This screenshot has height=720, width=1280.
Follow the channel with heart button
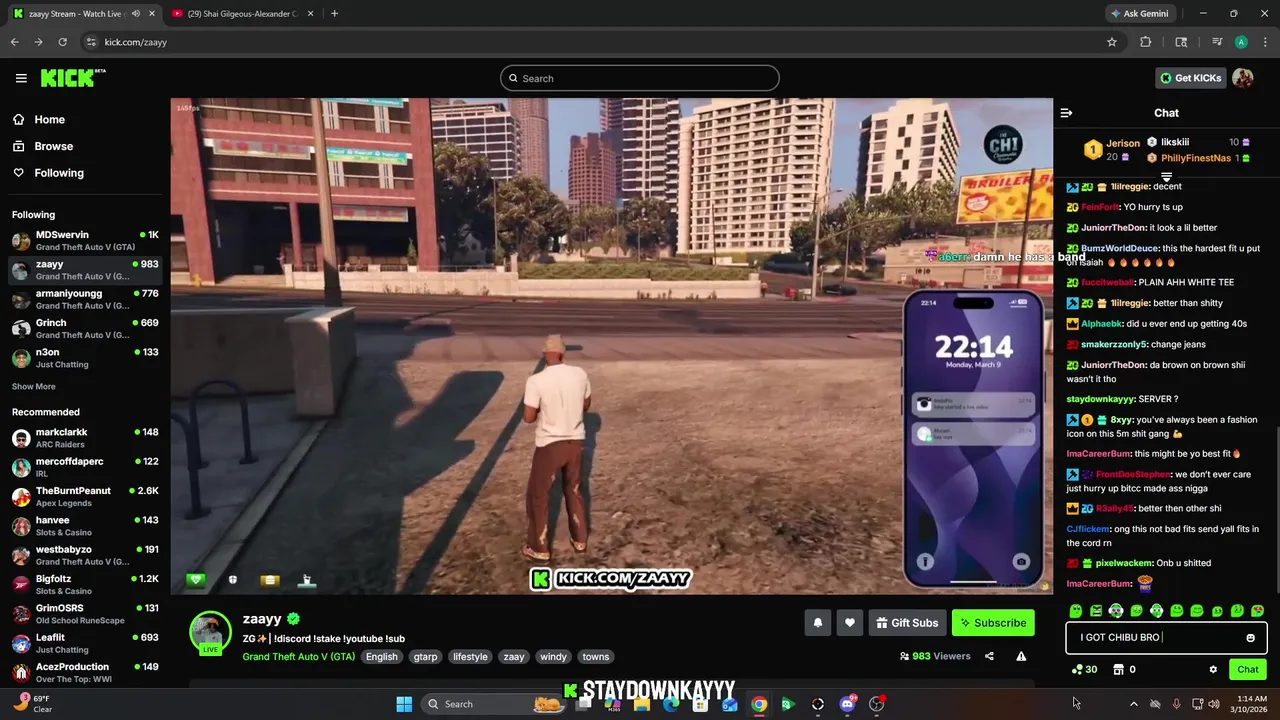tap(849, 623)
